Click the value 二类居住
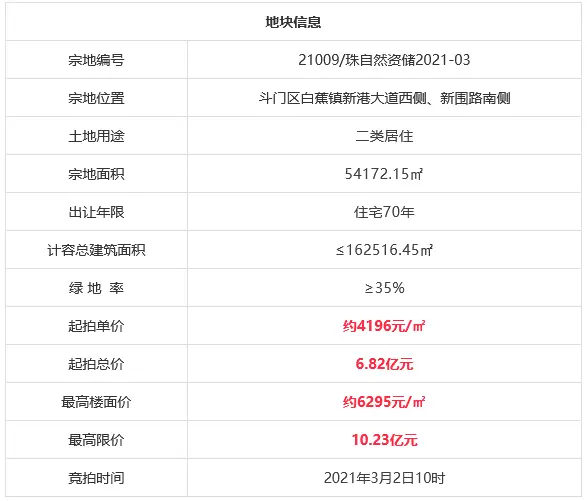 384,136
